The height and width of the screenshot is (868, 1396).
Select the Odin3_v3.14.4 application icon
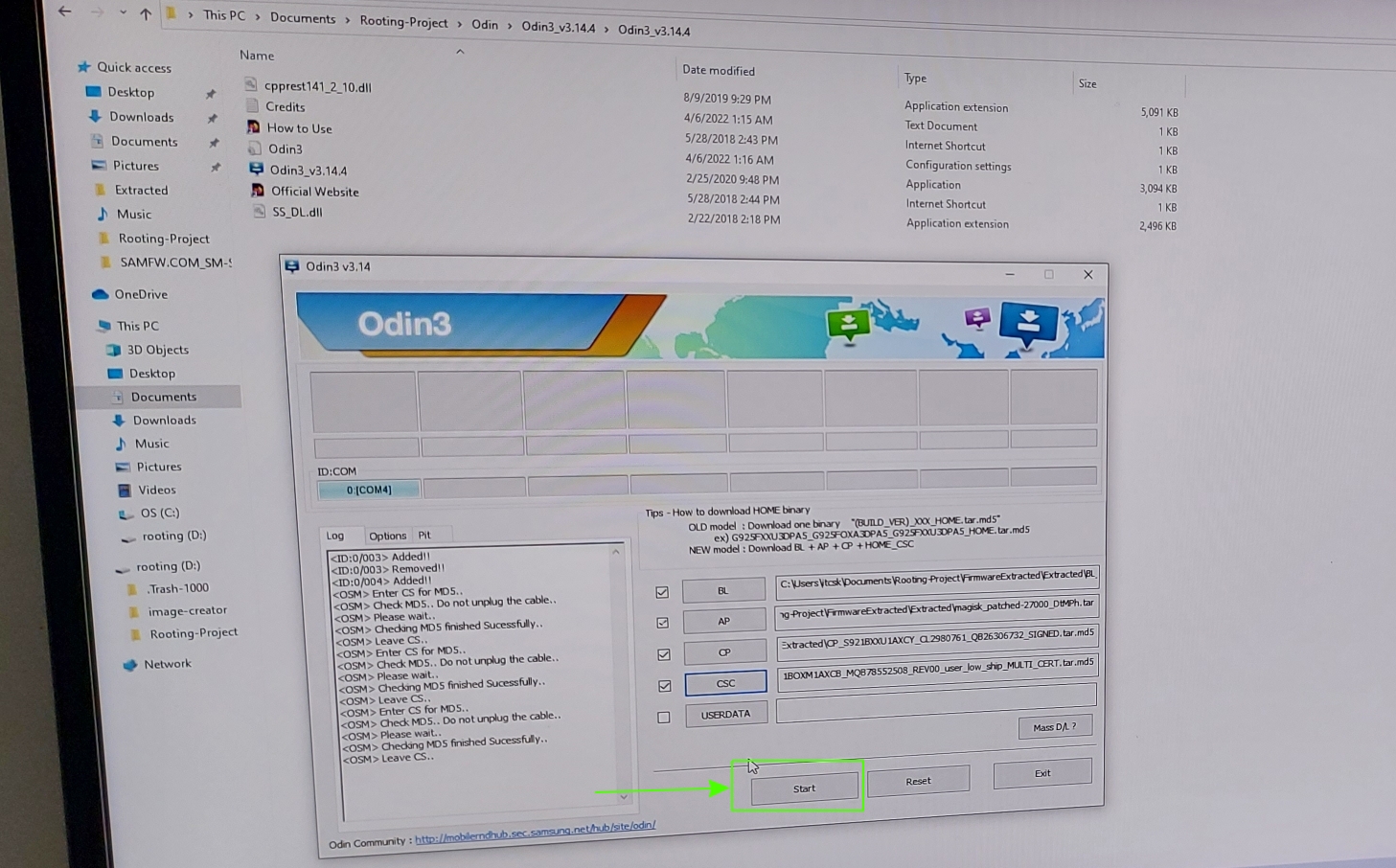click(256, 169)
